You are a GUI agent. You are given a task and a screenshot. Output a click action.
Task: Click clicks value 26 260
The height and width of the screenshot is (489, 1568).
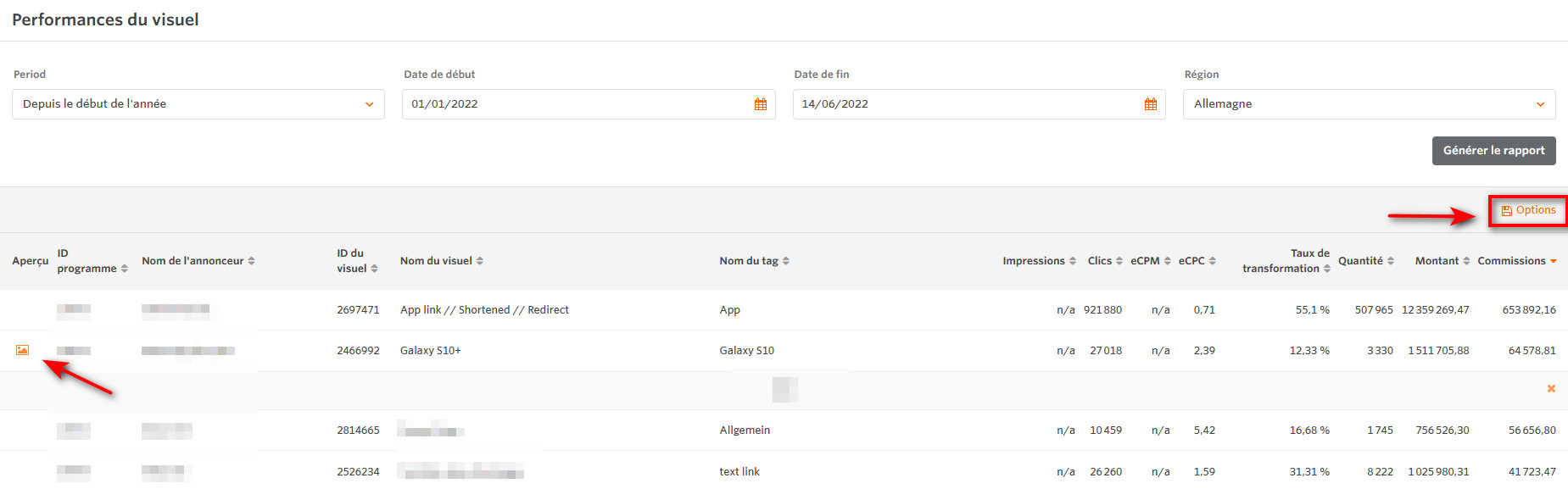(x=1106, y=472)
